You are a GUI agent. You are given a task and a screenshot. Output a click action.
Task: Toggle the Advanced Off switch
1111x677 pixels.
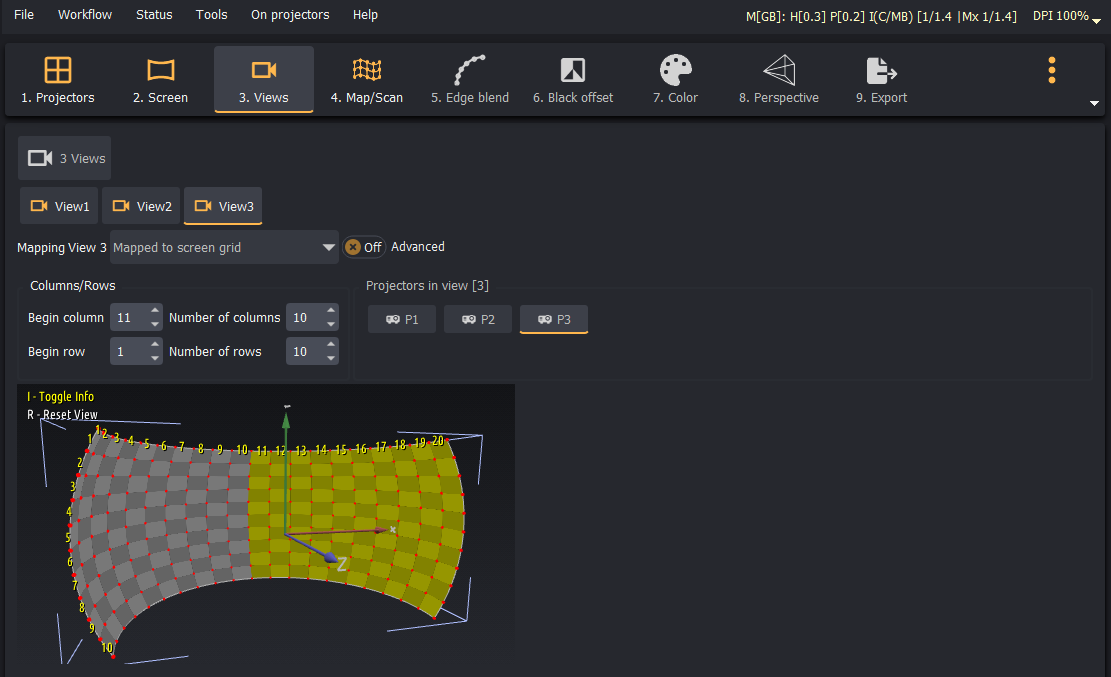[363, 247]
